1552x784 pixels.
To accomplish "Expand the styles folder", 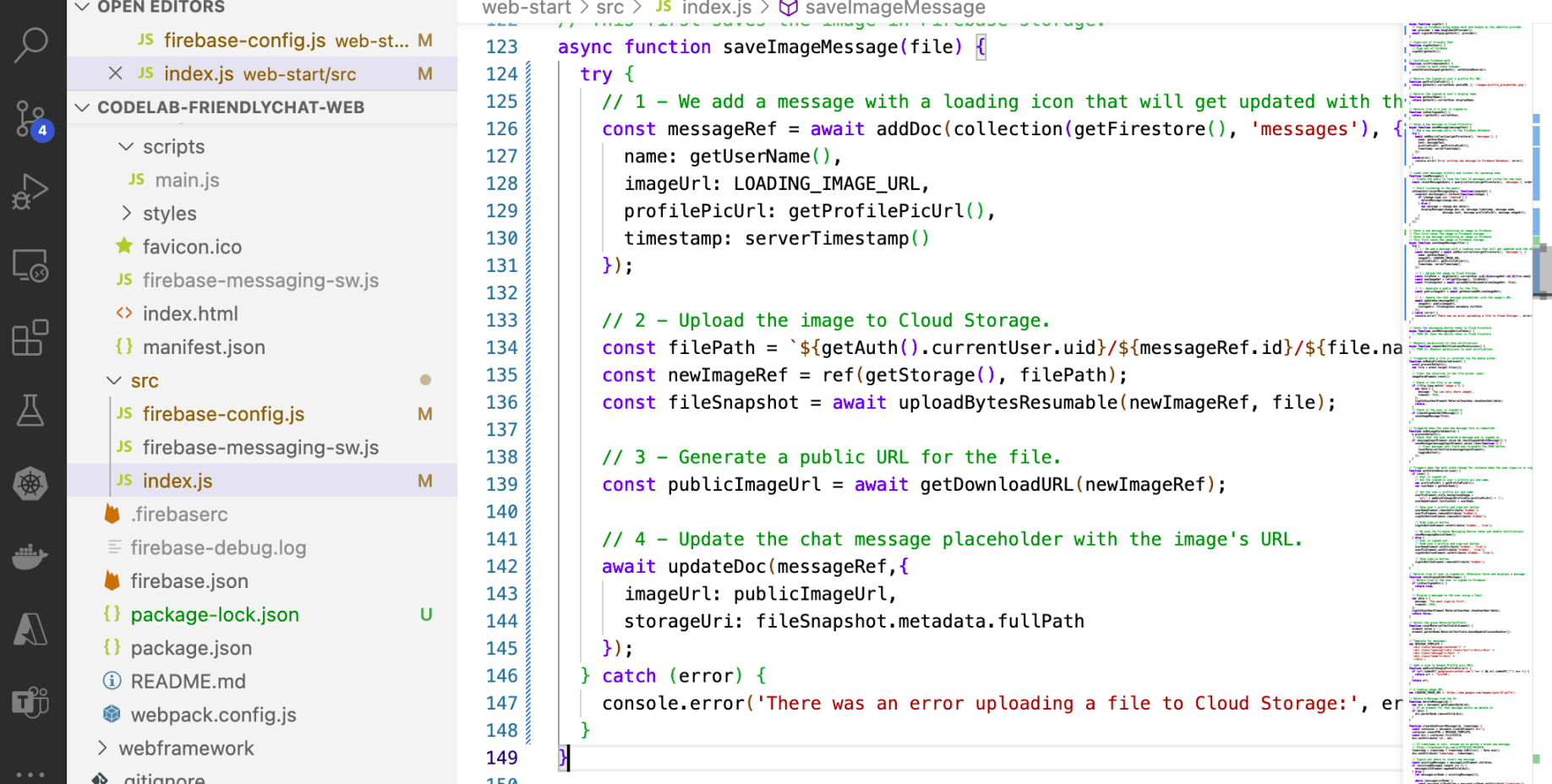I will click(126, 213).
